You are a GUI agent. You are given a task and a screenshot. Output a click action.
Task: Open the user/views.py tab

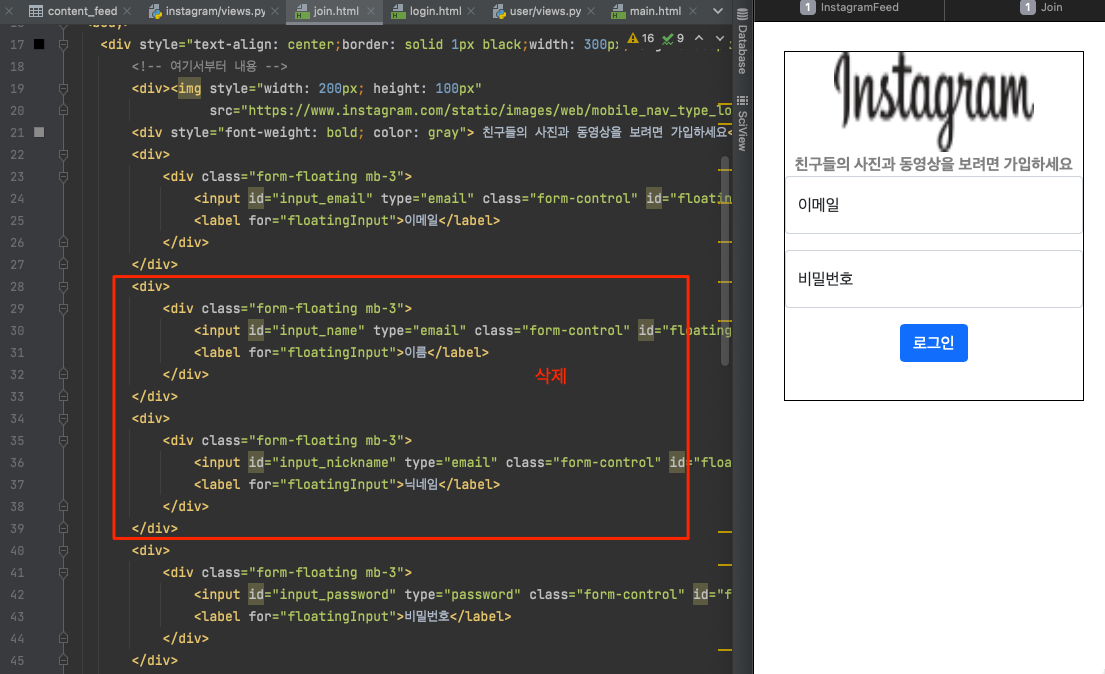(545, 11)
